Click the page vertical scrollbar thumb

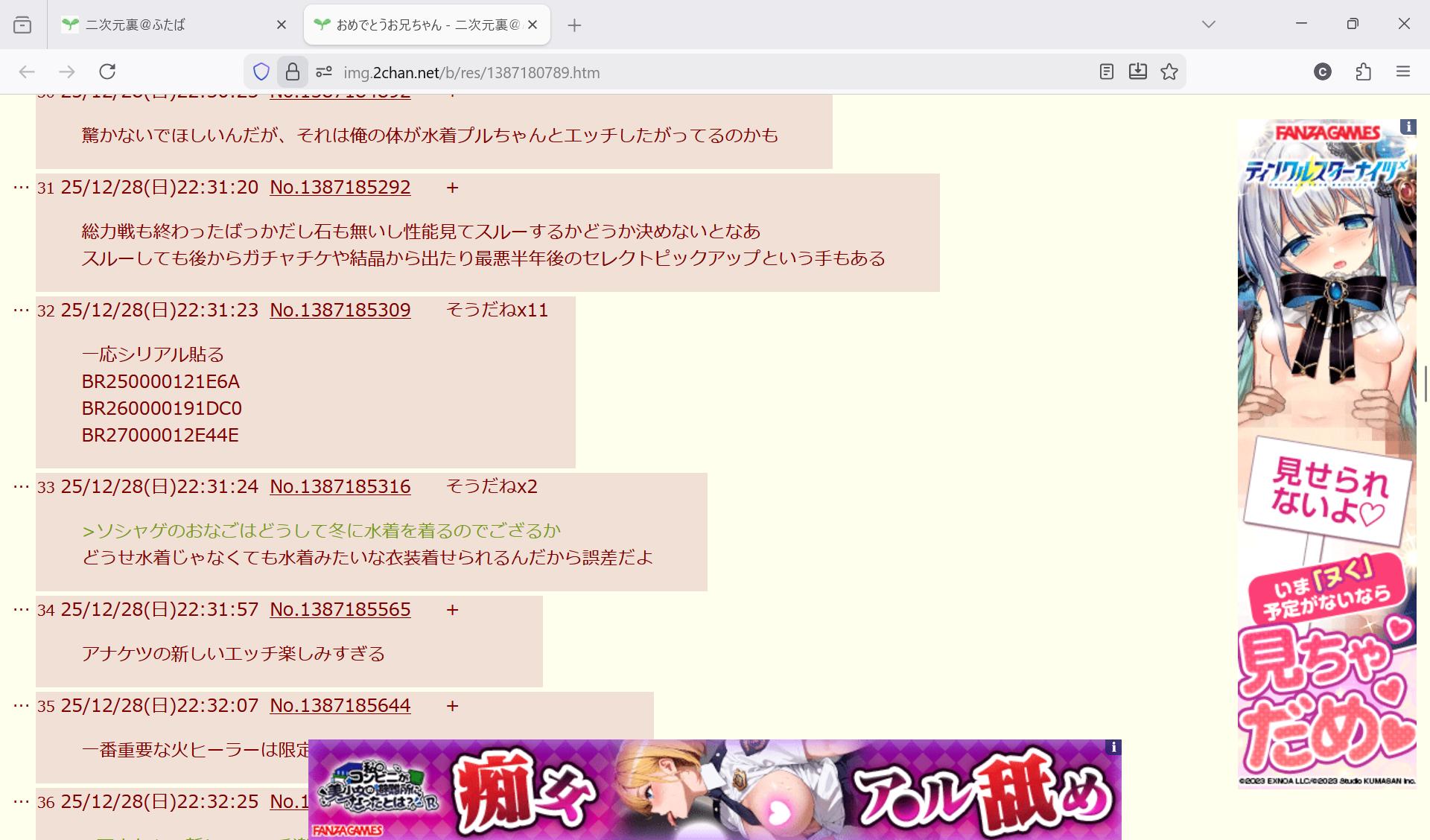point(1426,384)
